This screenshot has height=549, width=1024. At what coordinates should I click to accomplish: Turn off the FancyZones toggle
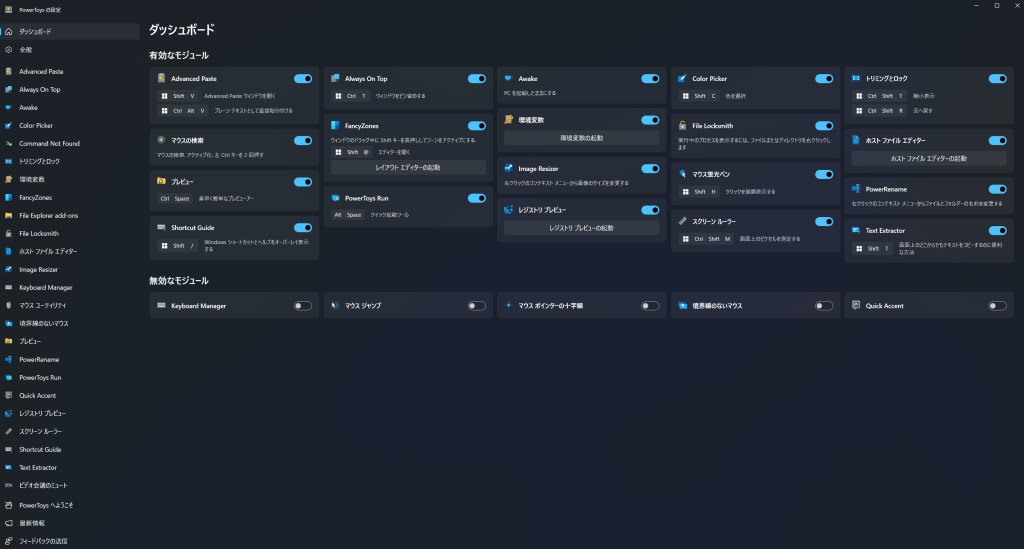tap(477, 125)
